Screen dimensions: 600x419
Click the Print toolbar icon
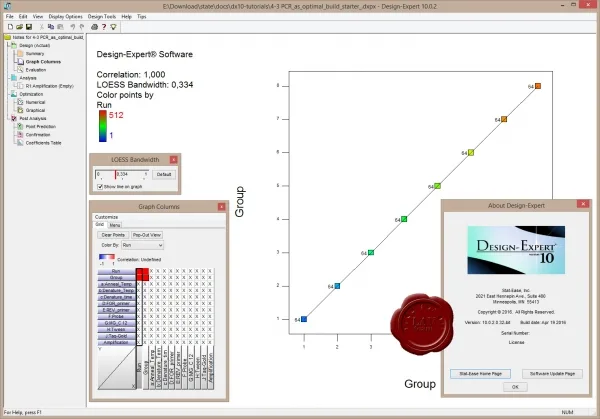coord(95,27)
